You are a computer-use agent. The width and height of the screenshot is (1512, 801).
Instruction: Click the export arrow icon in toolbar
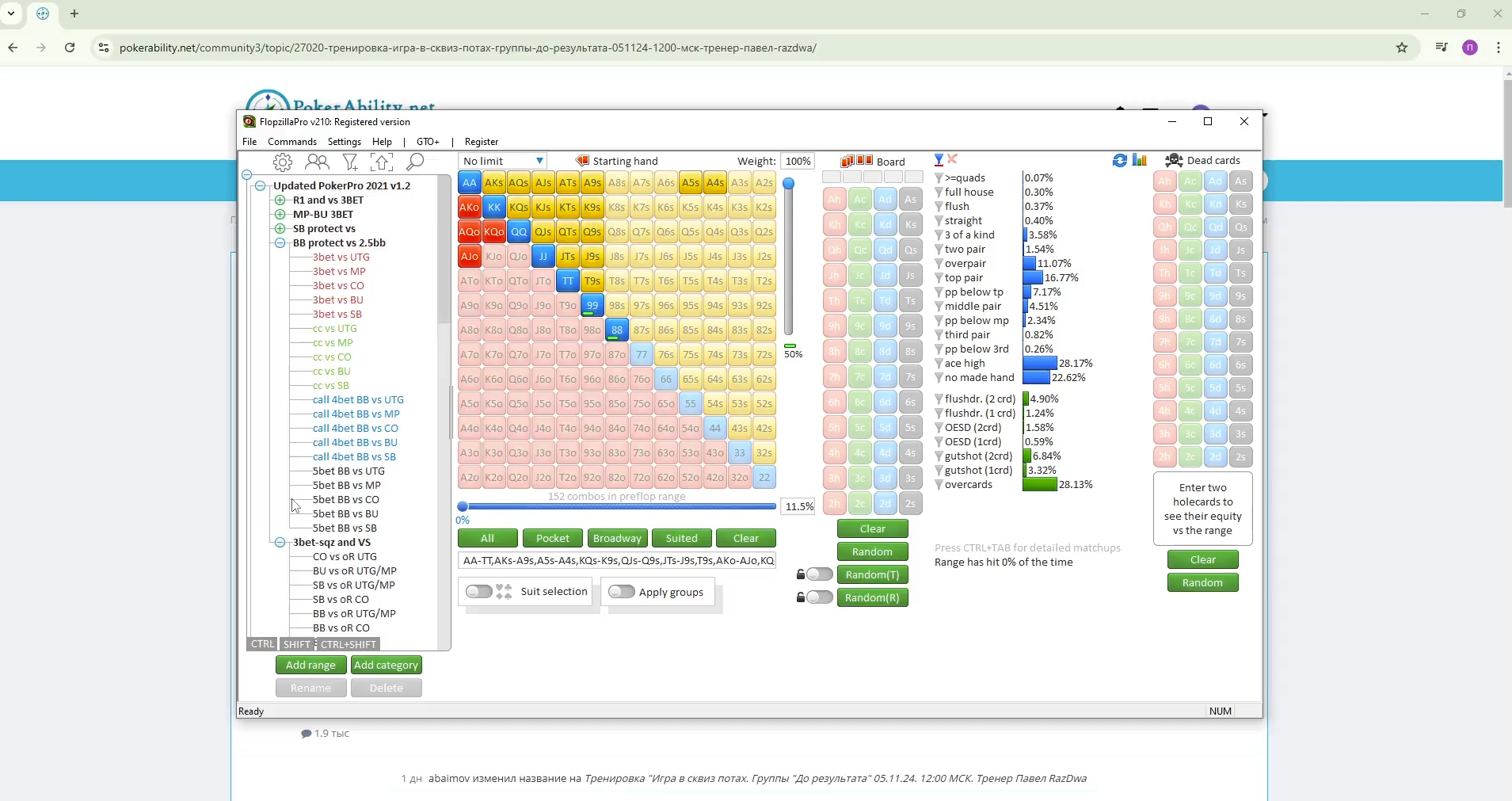382,162
